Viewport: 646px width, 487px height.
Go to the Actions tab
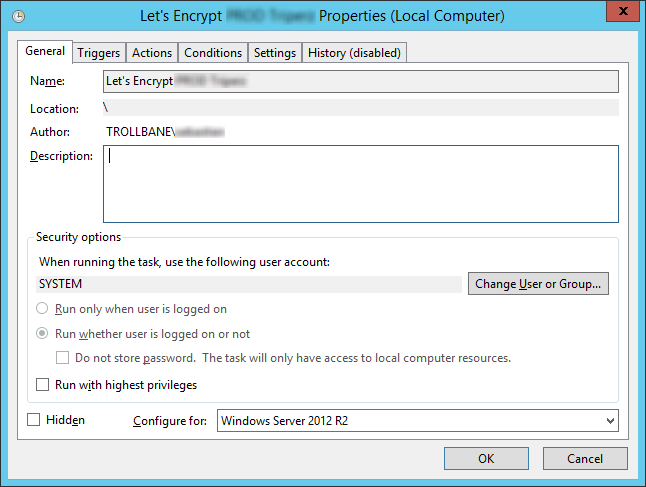click(152, 53)
